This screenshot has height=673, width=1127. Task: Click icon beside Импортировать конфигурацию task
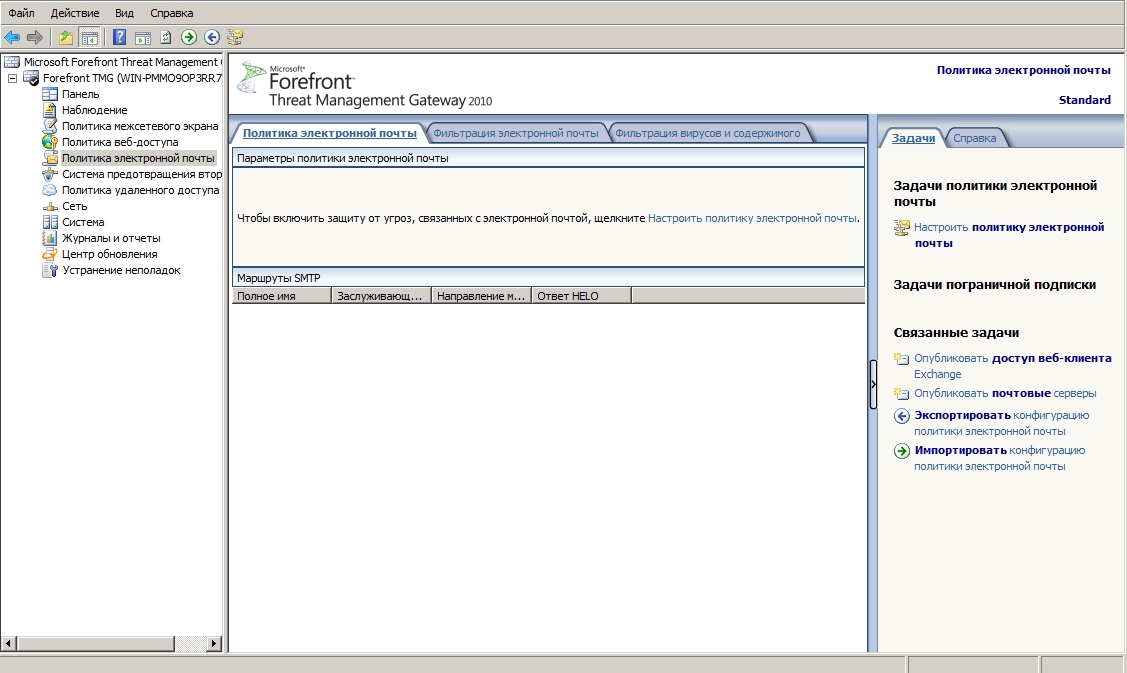pyautogui.click(x=901, y=451)
